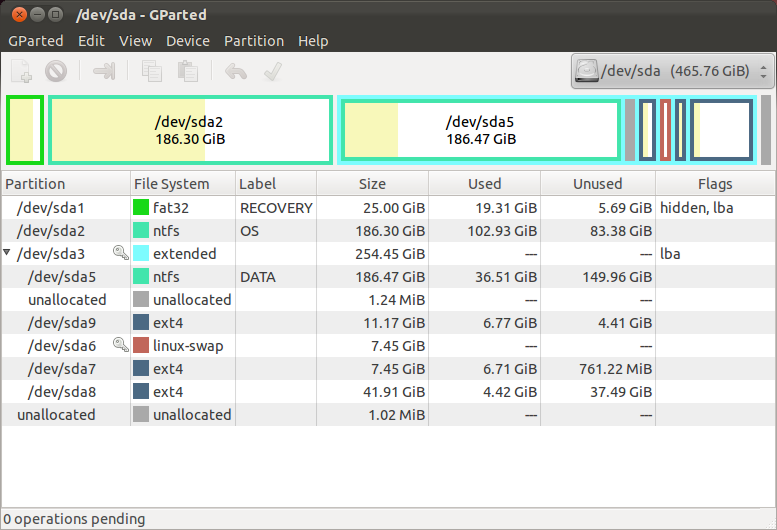Click the green fat32 color swatch
777x530 pixels.
pos(141,208)
